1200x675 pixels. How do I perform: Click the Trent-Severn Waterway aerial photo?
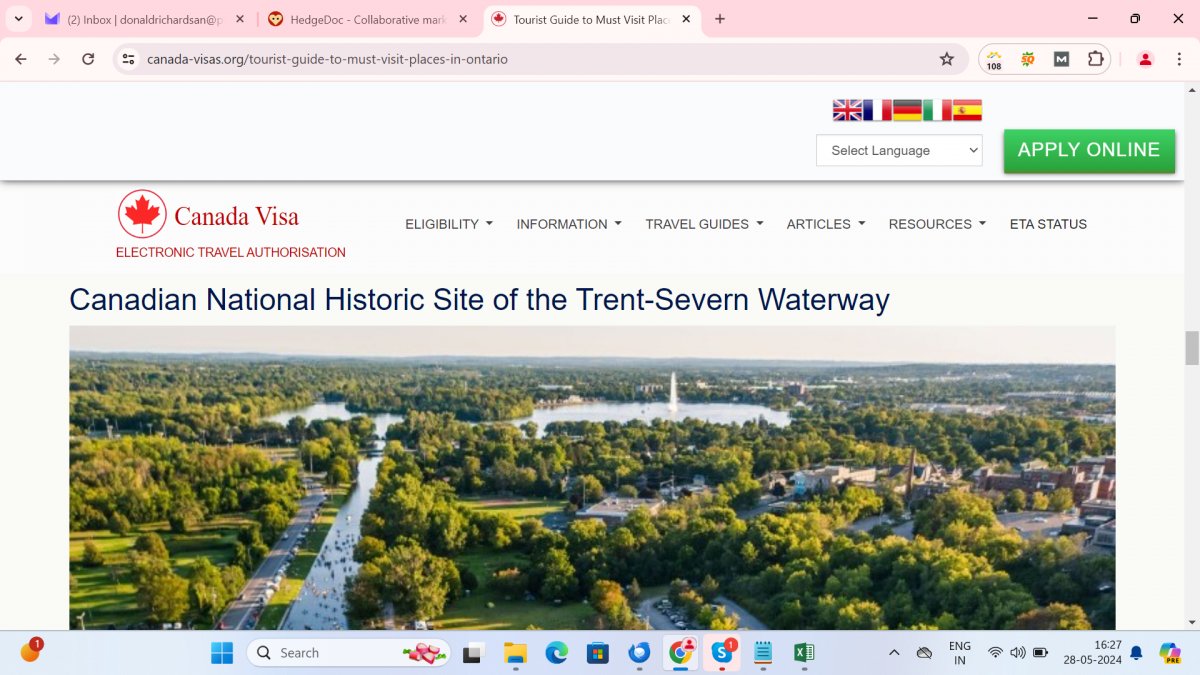tap(592, 477)
